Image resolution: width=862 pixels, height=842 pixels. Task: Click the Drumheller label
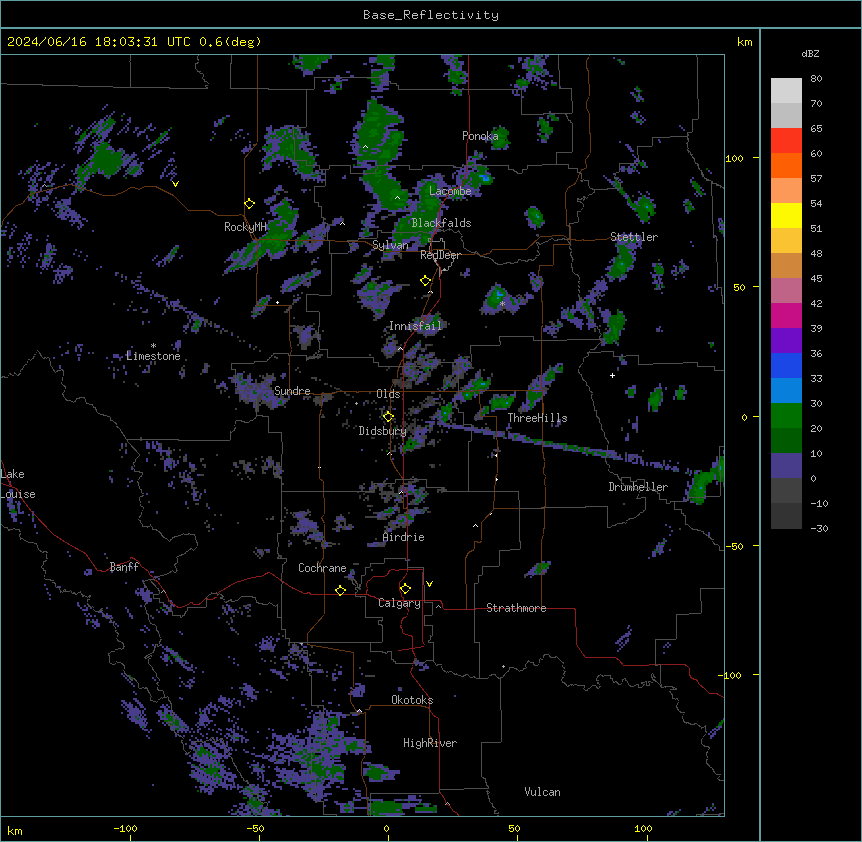(638, 487)
